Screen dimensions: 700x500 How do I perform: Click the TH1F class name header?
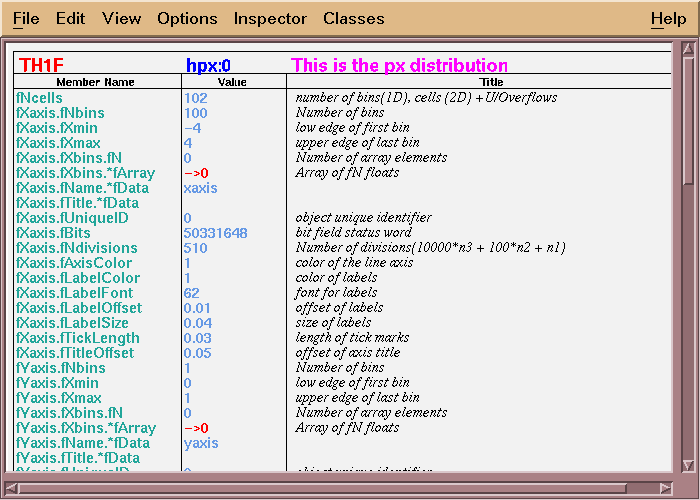(41, 65)
